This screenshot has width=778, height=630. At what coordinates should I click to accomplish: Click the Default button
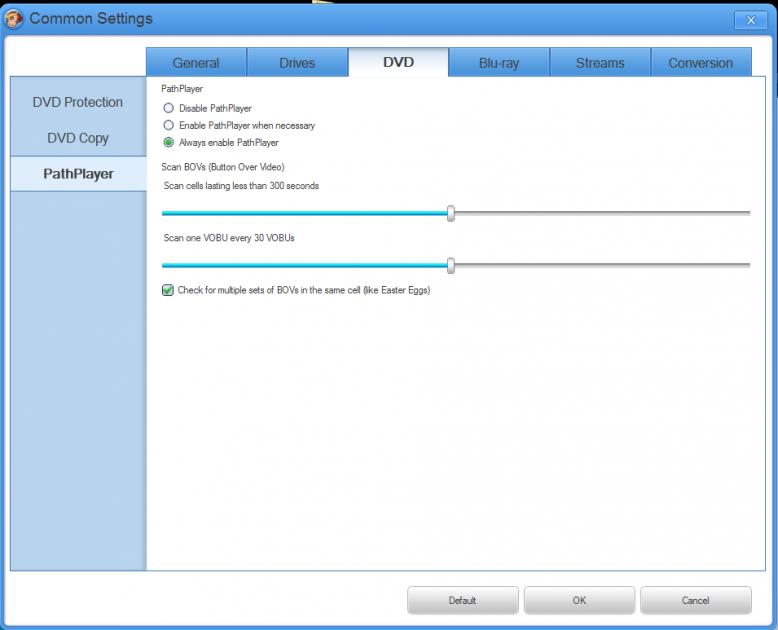[462, 600]
